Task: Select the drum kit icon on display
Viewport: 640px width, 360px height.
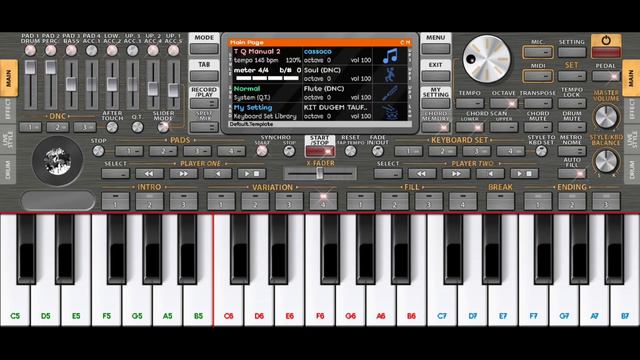Action: (390, 112)
